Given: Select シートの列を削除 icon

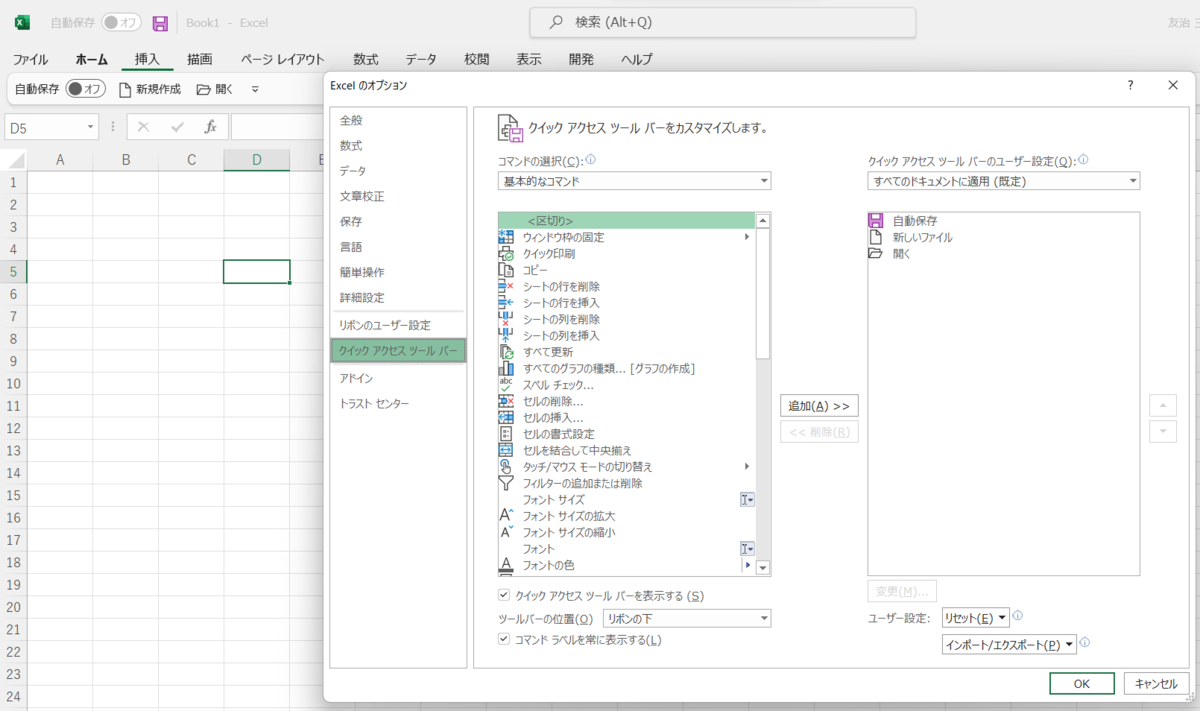Looking at the screenshot, I should click(506, 319).
